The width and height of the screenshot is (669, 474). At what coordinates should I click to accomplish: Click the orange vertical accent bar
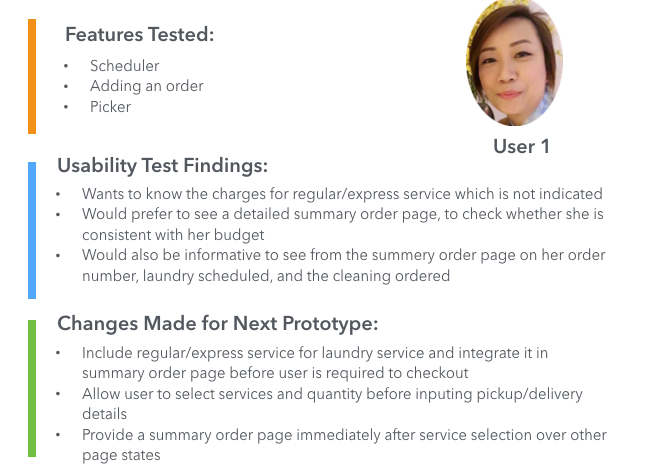[32, 76]
